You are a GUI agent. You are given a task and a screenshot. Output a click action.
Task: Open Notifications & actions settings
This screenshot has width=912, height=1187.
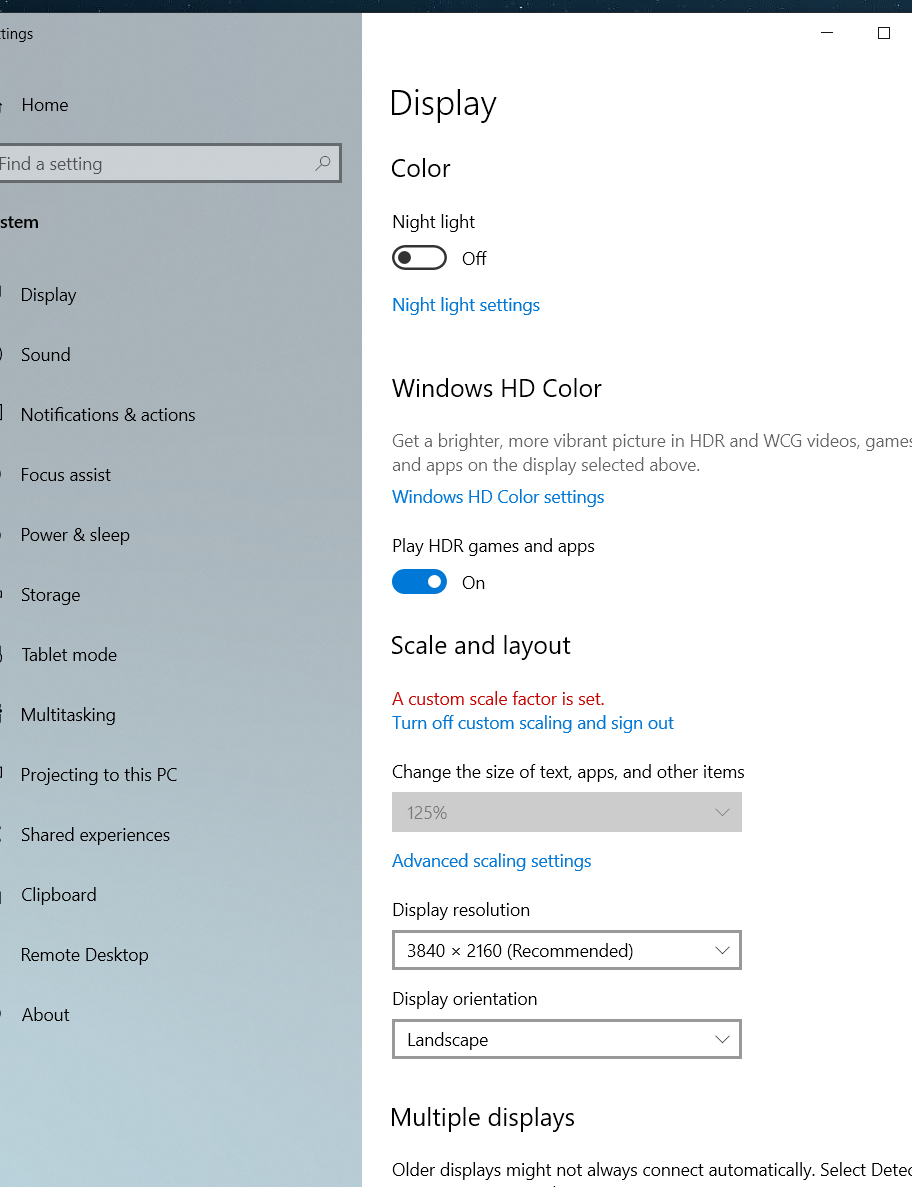coord(107,415)
